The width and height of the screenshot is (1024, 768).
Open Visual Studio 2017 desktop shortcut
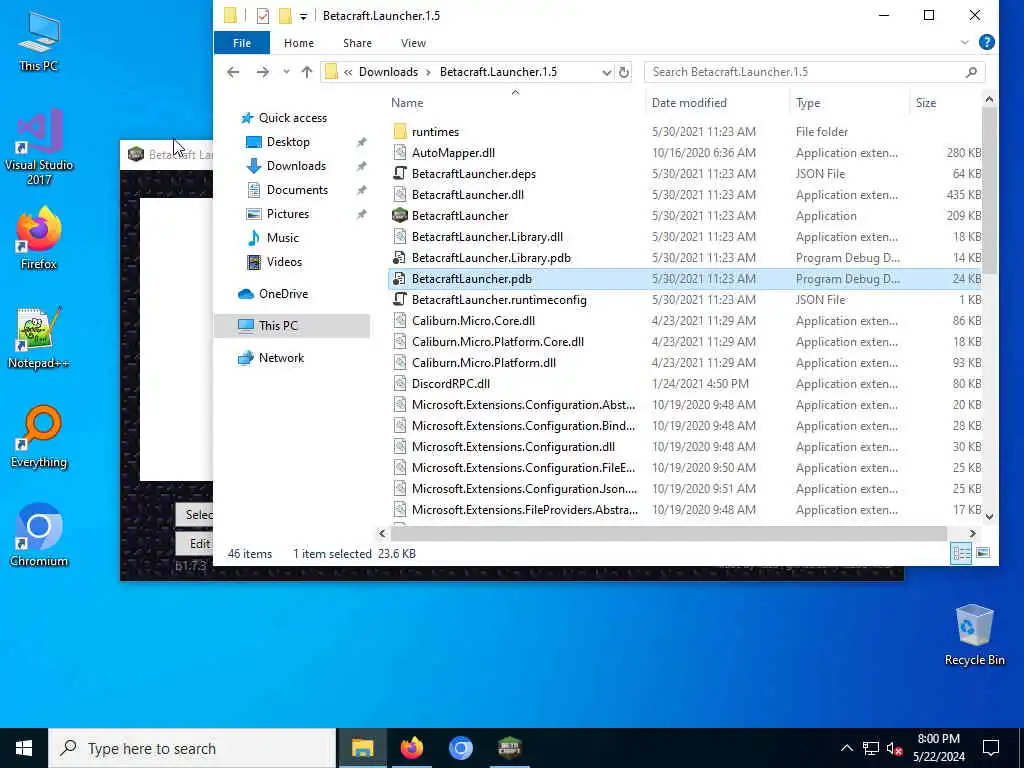[39, 146]
